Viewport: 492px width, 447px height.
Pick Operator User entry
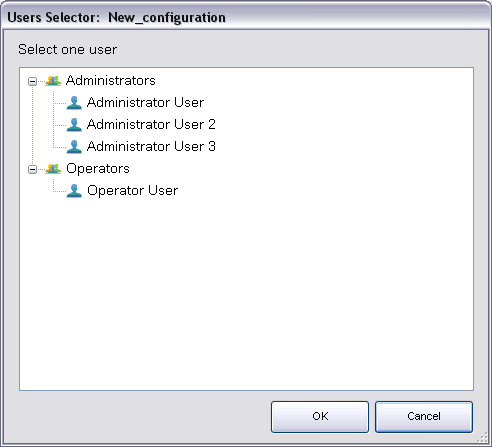pyautogui.click(x=133, y=191)
